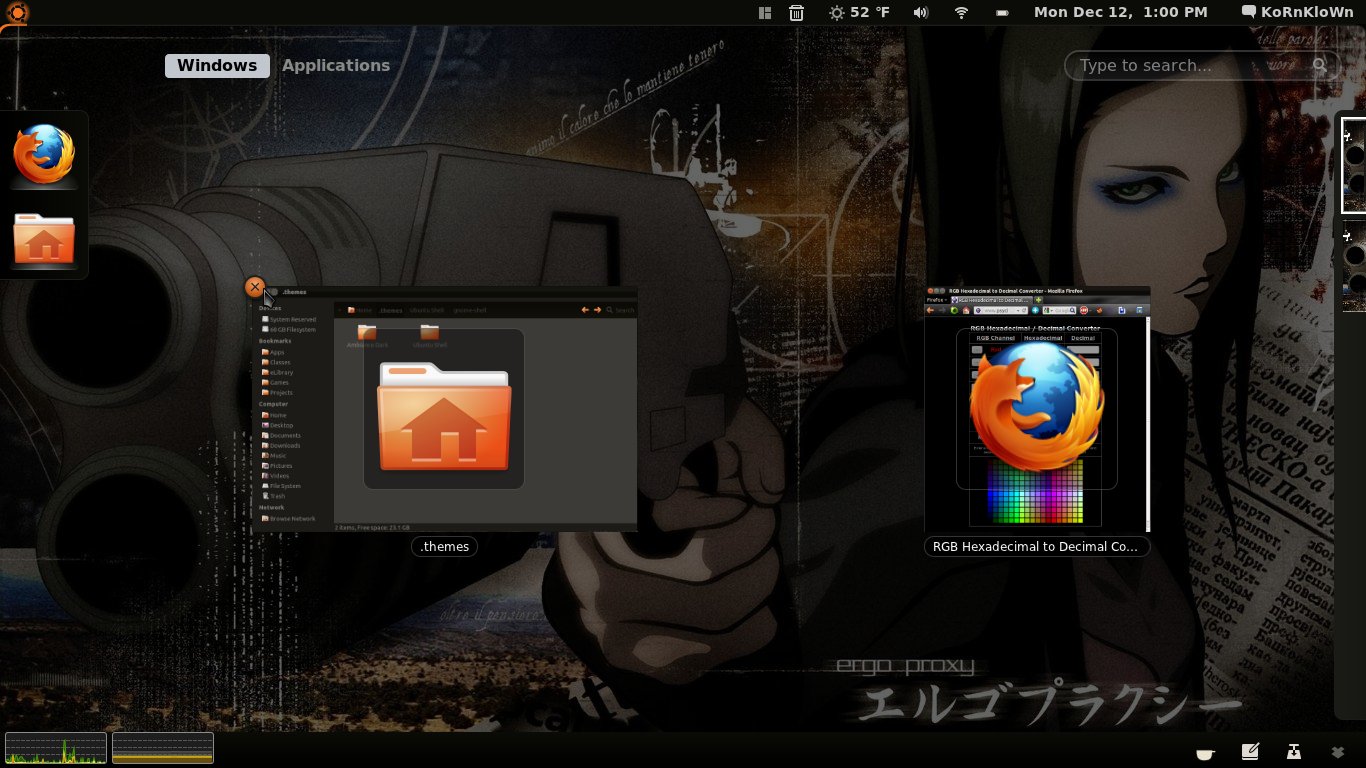Switch to the Applications tab

tap(336, 65)
